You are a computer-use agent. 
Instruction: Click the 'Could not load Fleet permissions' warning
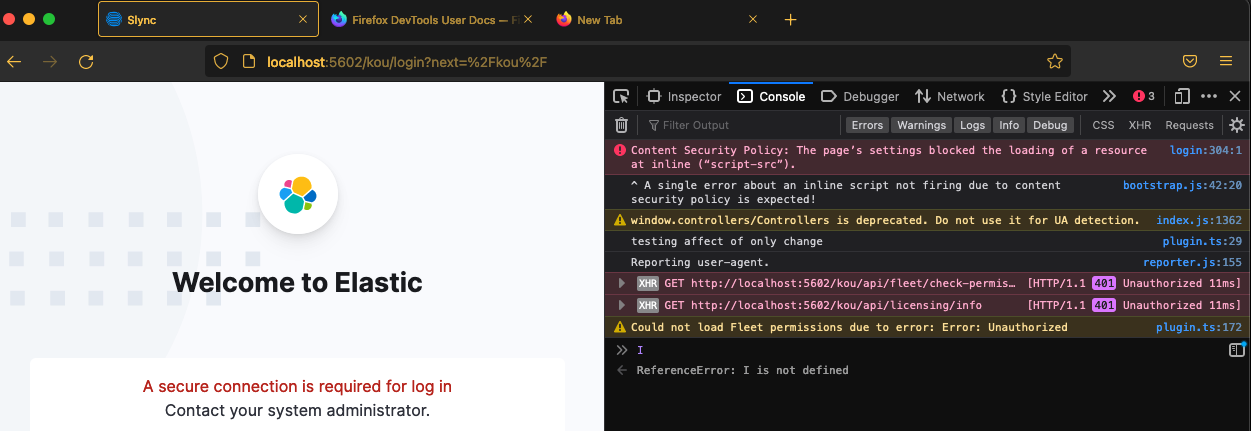(849, 327)
